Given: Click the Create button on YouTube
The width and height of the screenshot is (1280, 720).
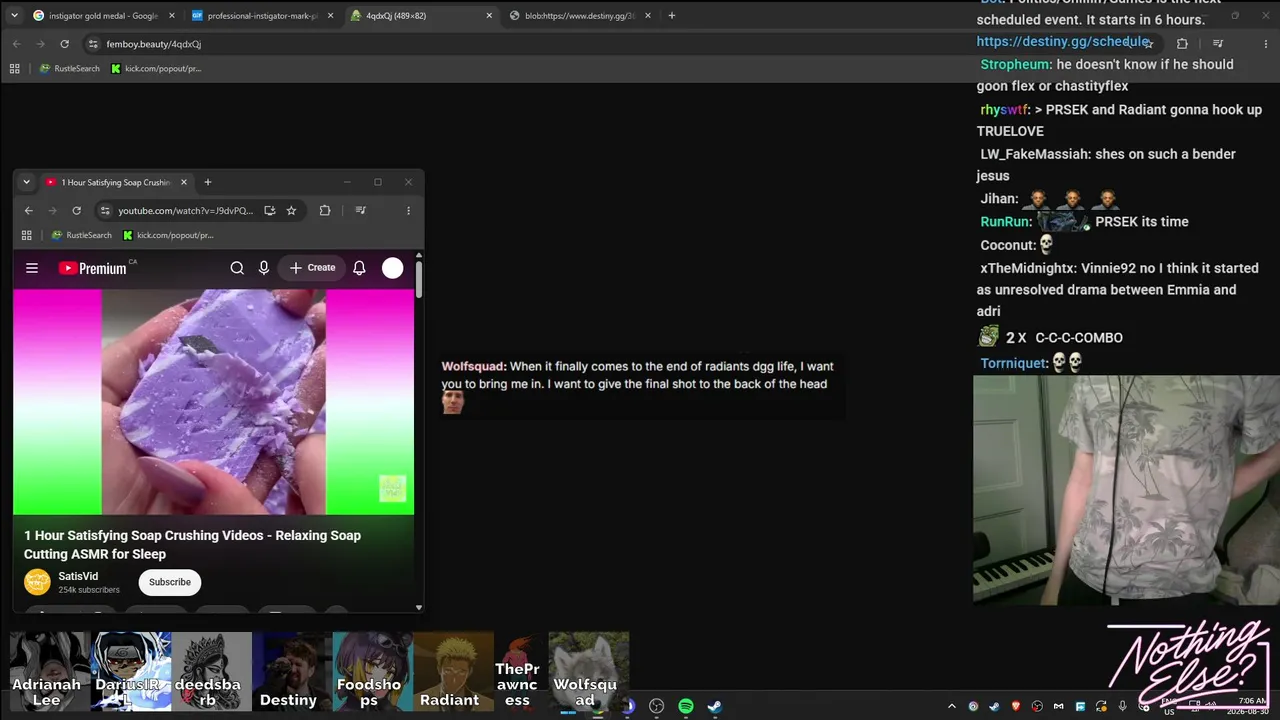Looking at the screenshot, I should [x=313, y=268].
